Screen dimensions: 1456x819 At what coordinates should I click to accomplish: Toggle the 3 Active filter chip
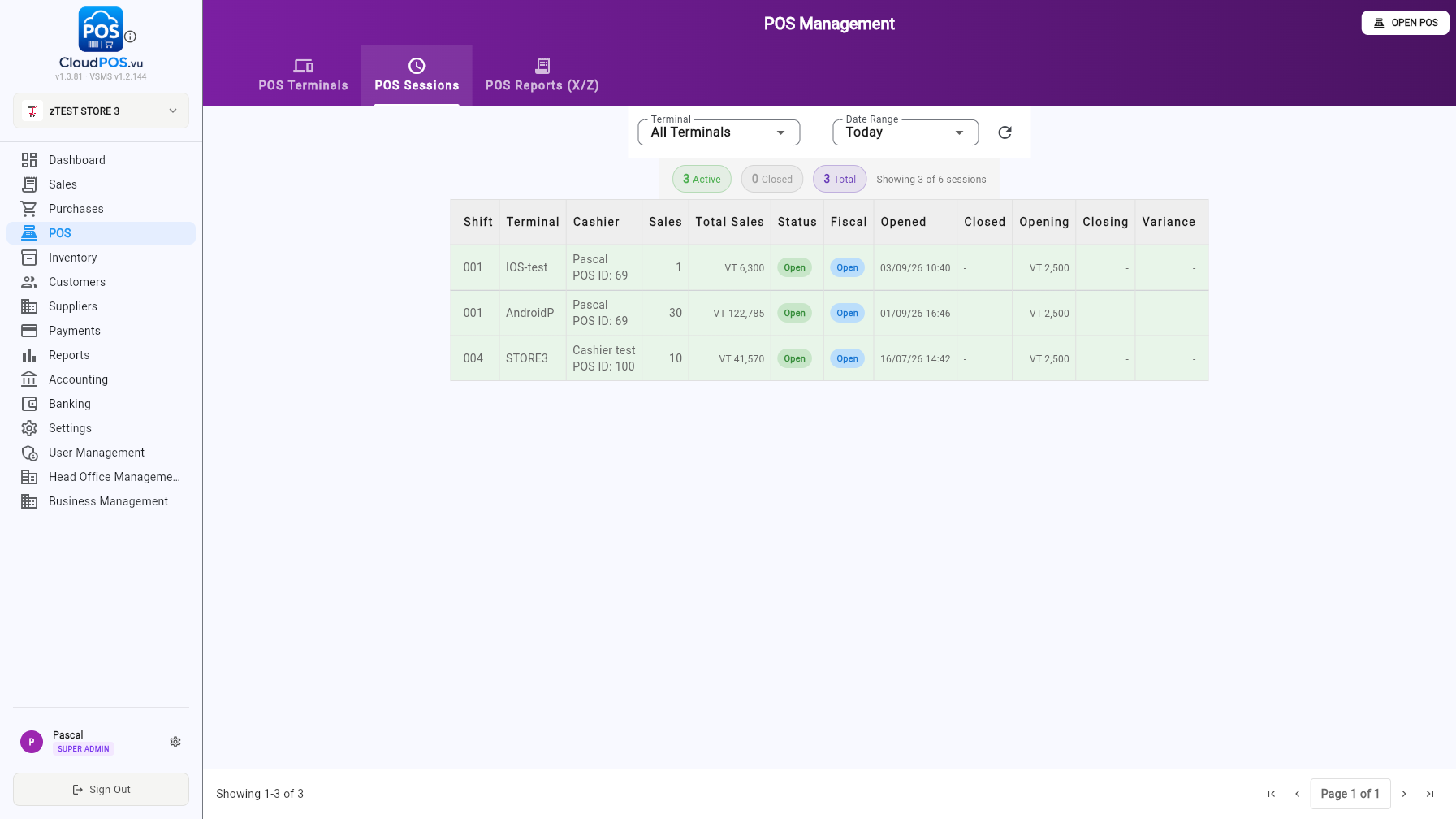(702, 179)
